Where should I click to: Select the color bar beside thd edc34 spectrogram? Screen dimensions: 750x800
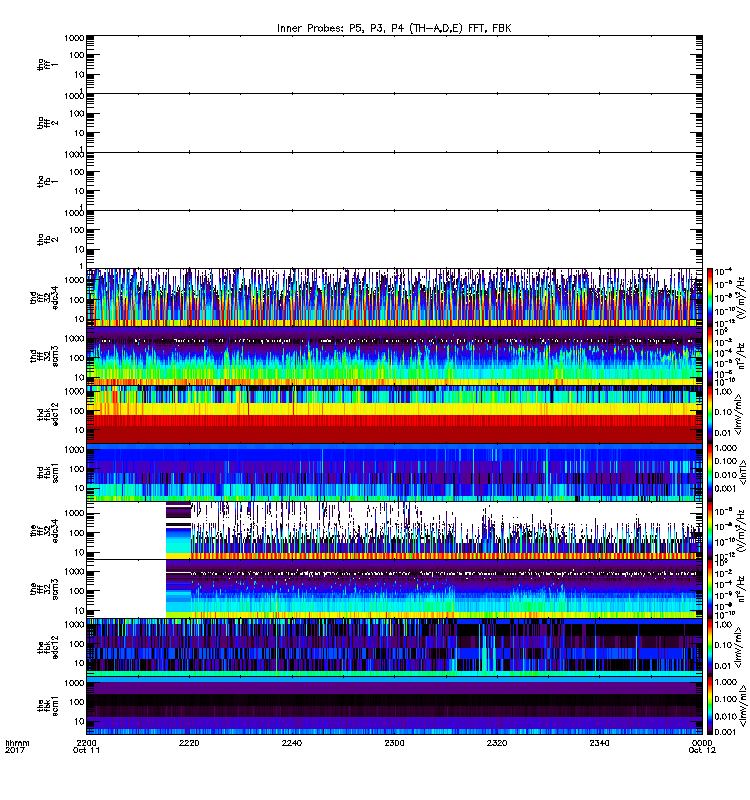click(710, 298)
